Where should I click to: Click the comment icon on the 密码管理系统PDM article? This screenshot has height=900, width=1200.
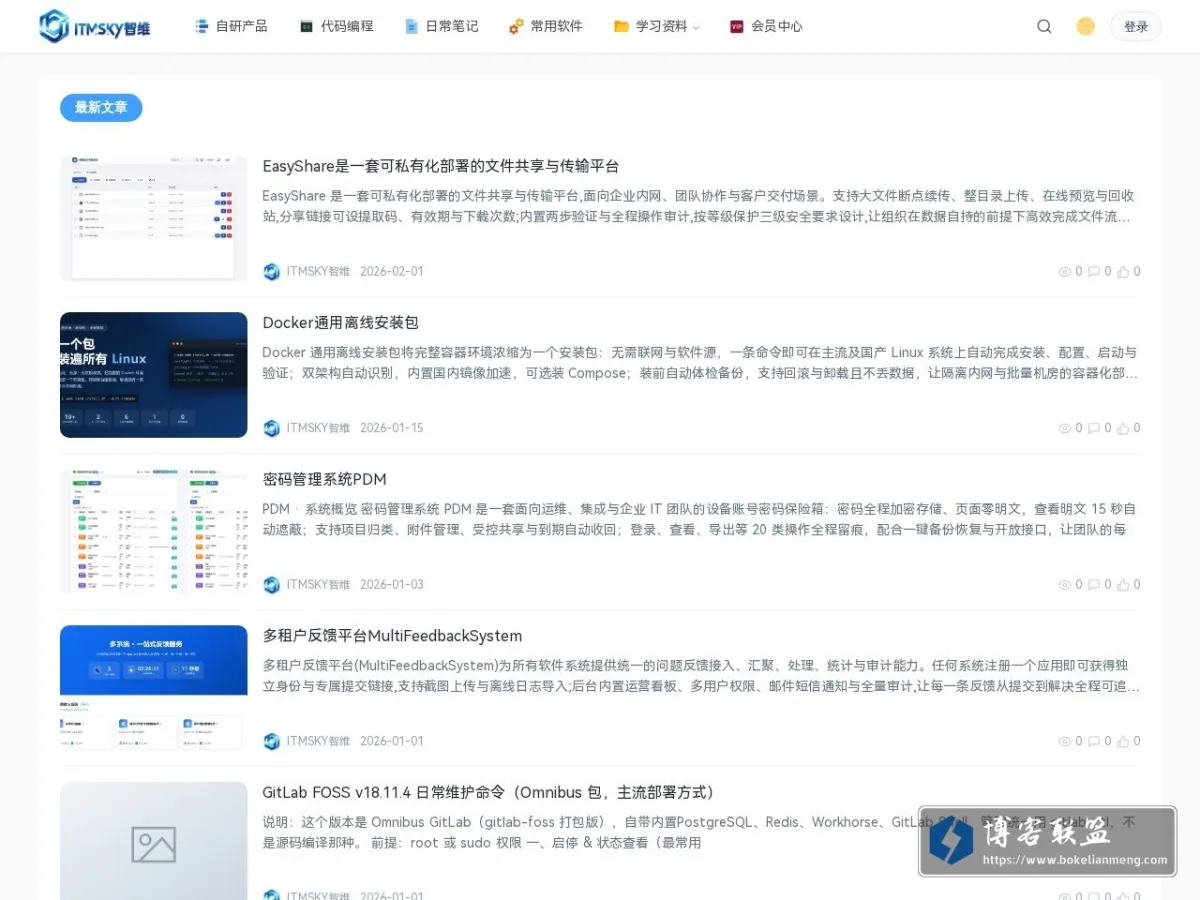[1094, 585]
